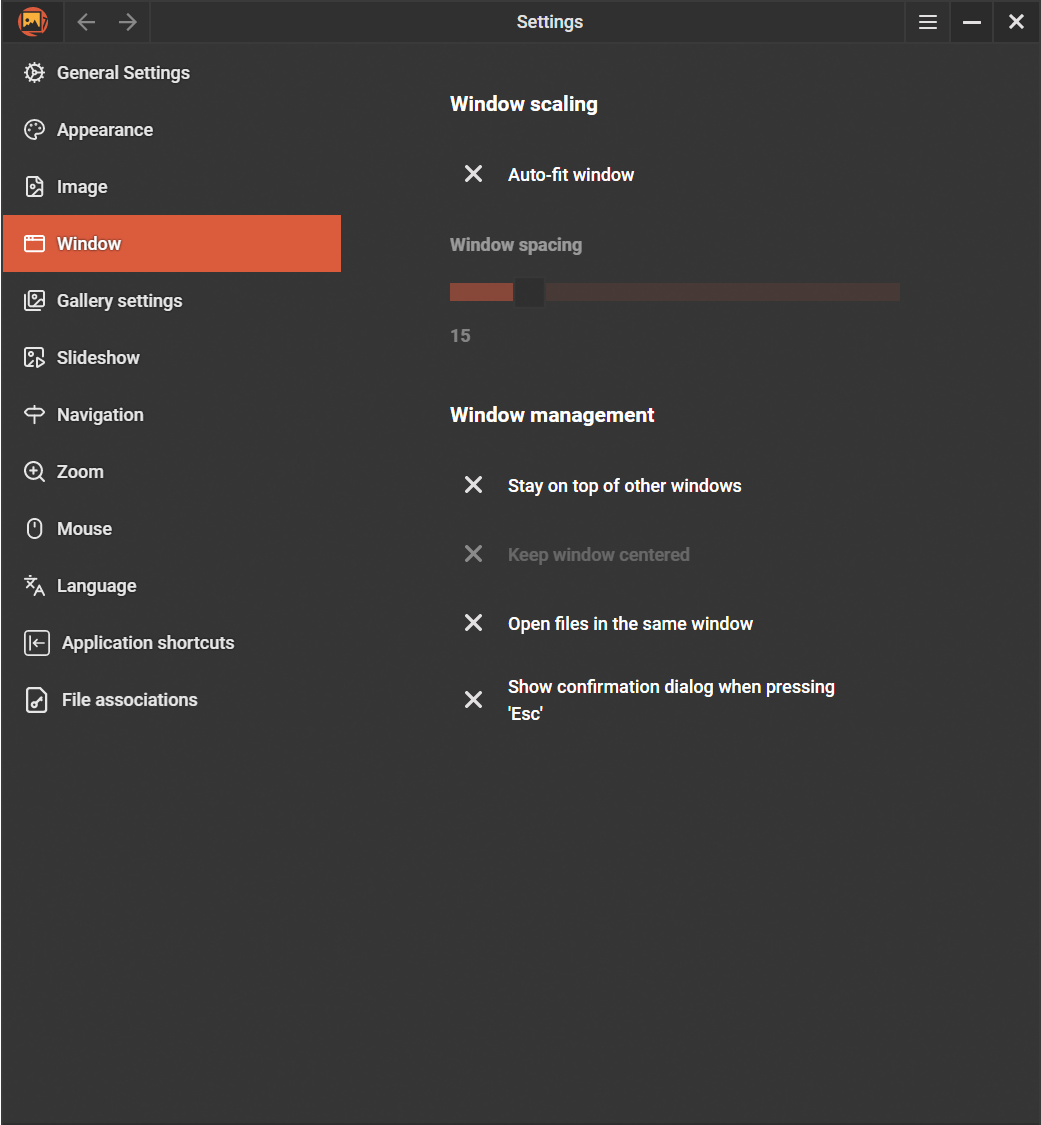Open the Navigation settings tab
The width and height of the screenshot is (1041, 1125).
point(100,415)
